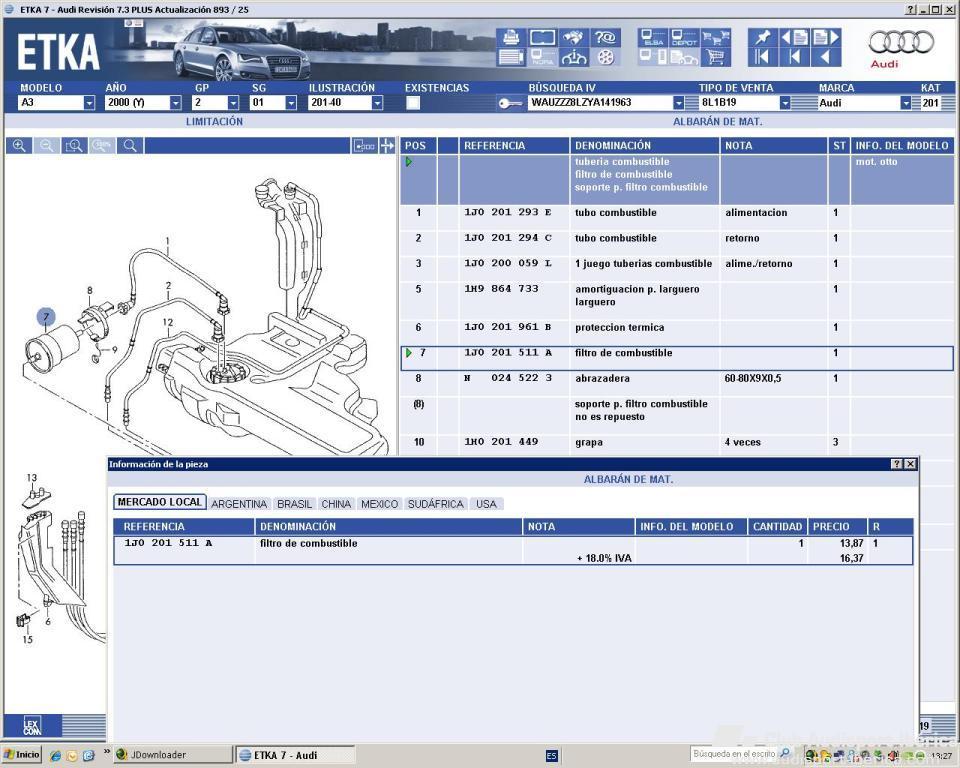Click 1J0 201 511 A in part info

(168, 543)
